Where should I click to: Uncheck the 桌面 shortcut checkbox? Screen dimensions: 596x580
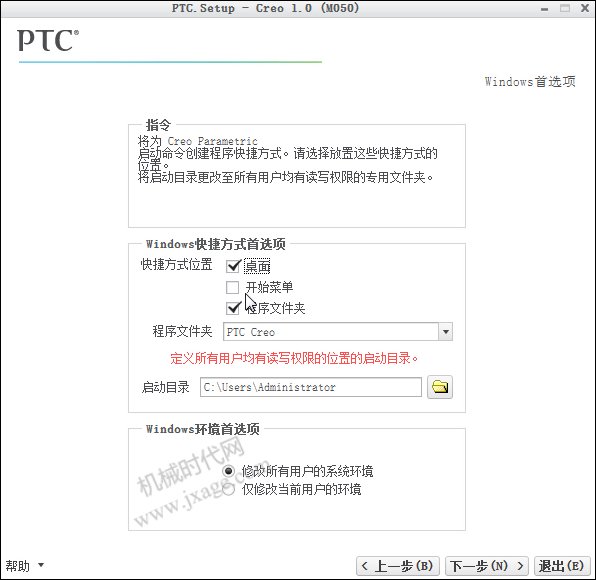tap(233, 266)
